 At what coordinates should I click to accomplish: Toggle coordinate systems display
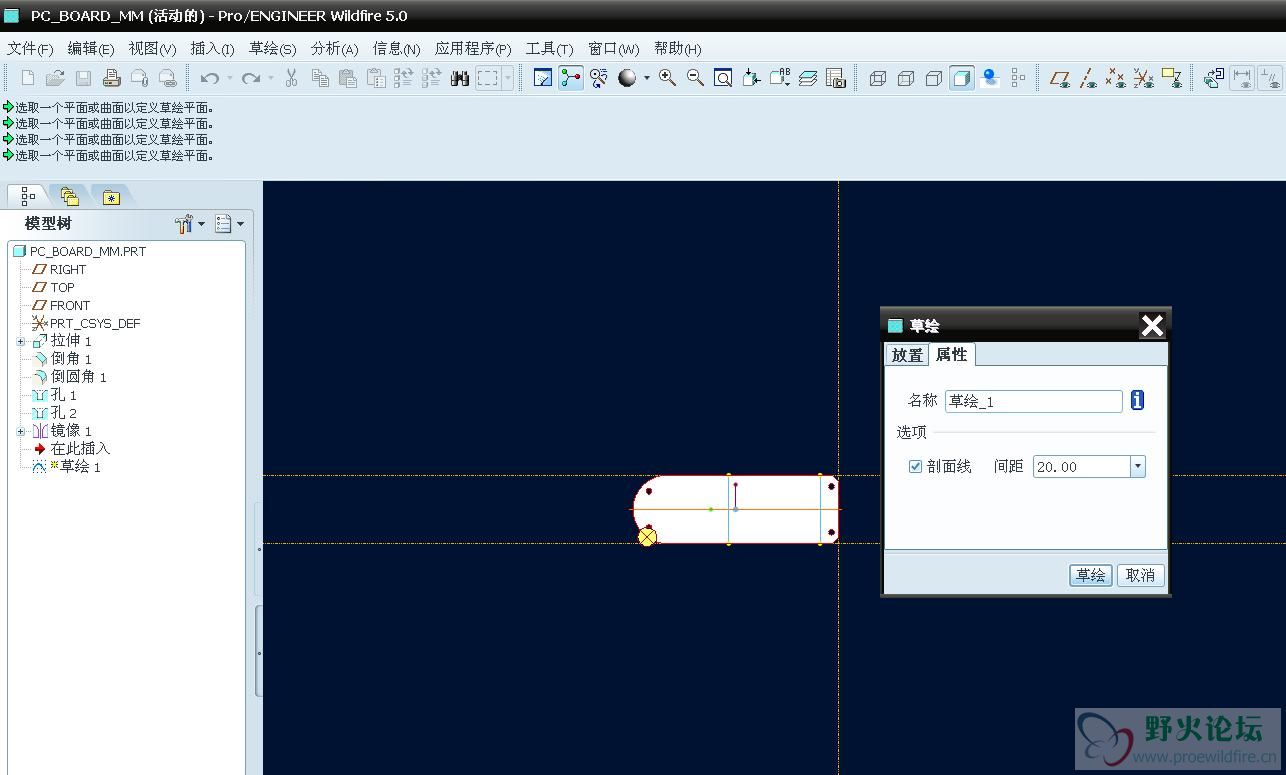(1144, 78)
